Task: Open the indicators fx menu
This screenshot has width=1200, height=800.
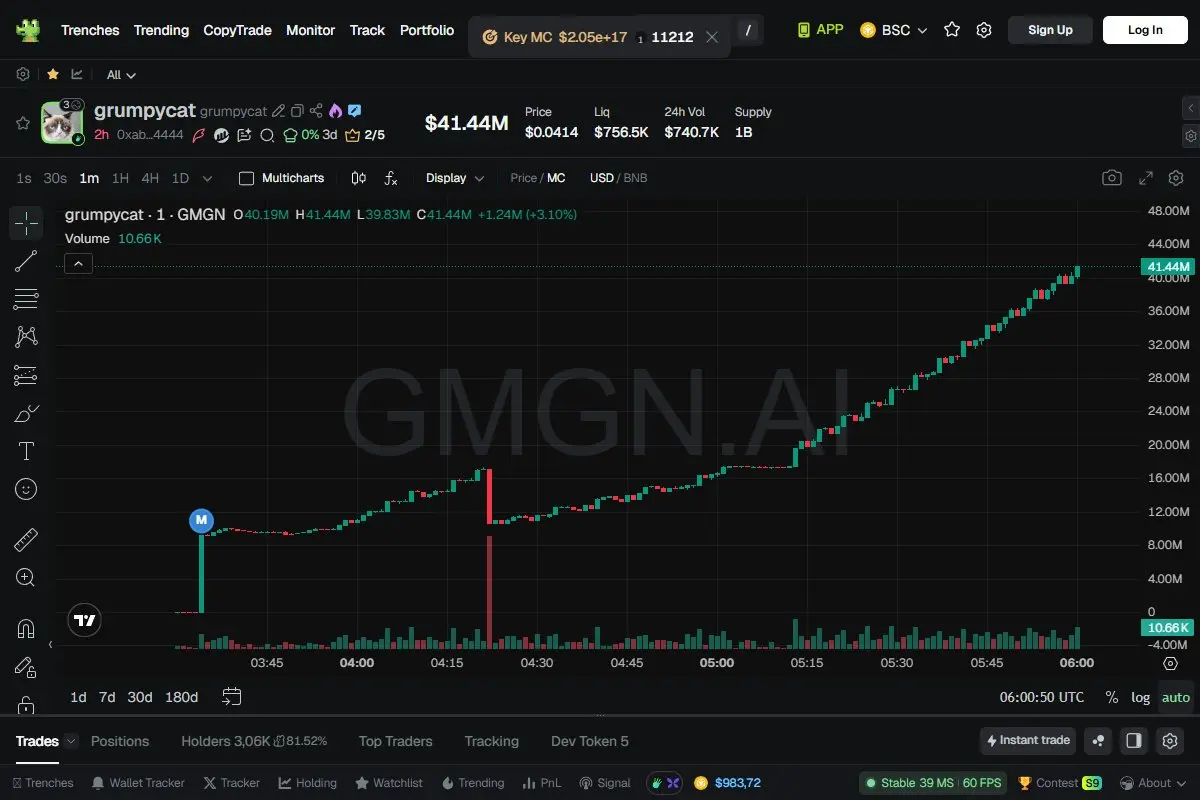Action: [391, 178]
